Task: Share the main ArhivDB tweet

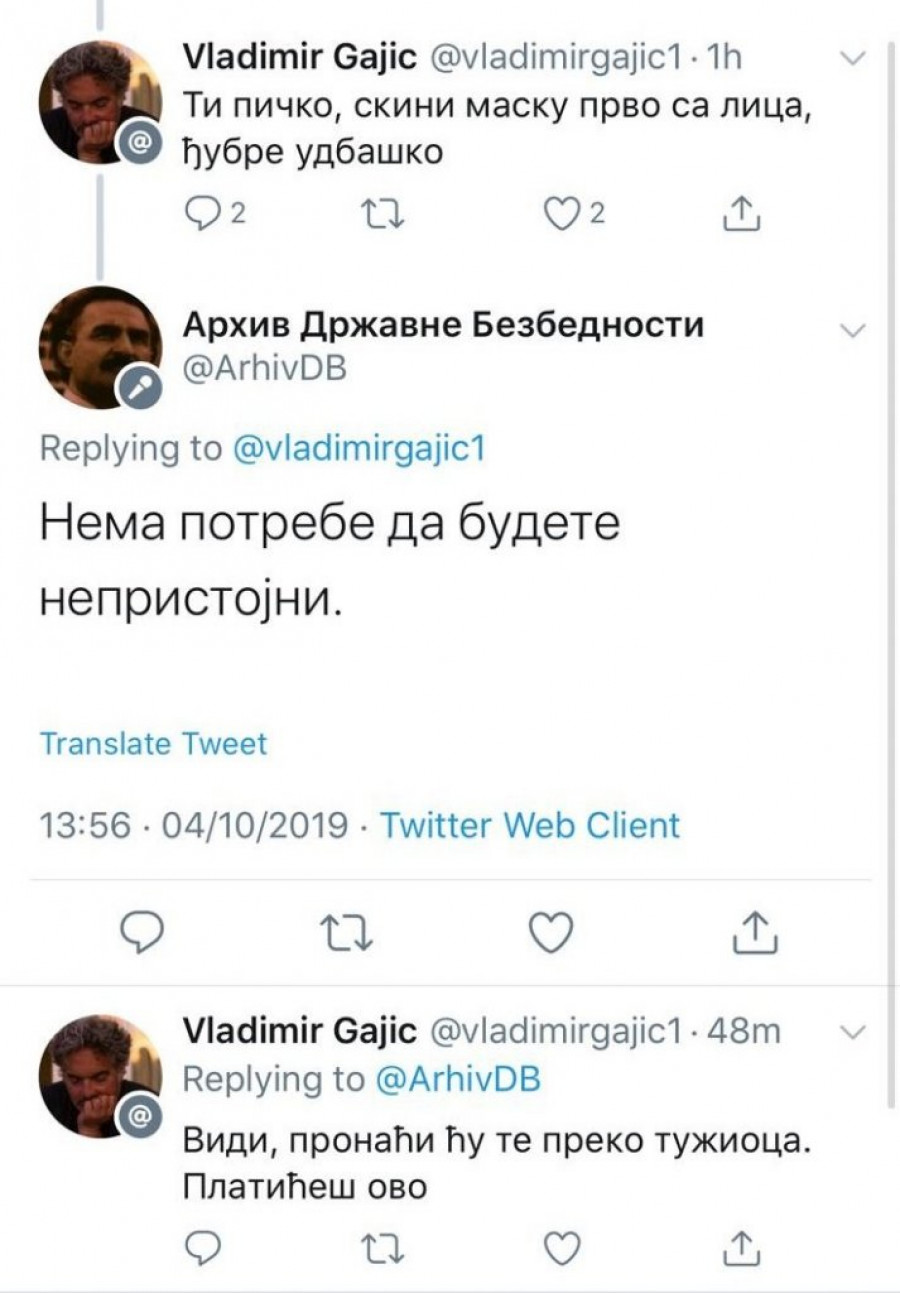Action: coord(750,933)
